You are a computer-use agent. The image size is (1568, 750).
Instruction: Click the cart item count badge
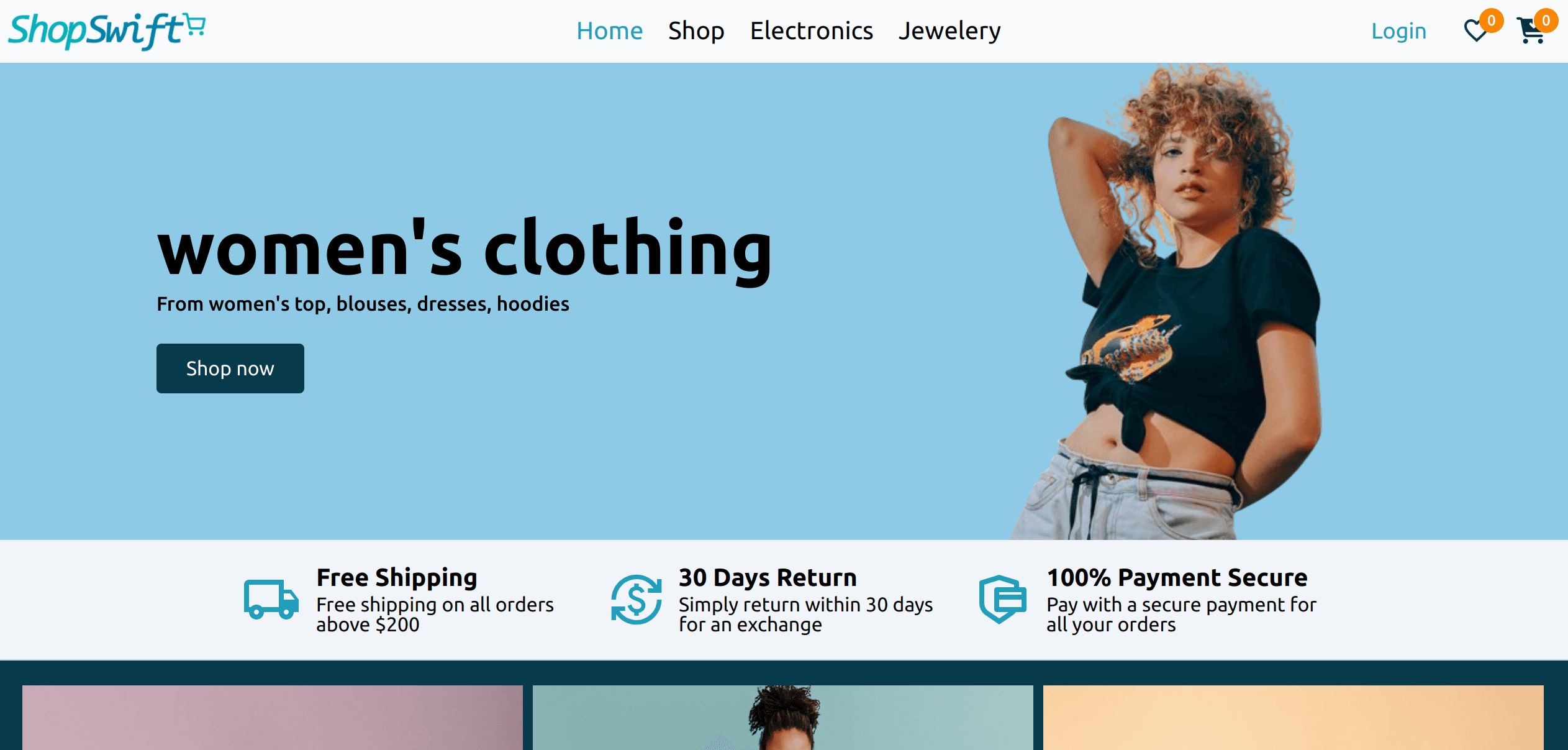[1546, 21]
